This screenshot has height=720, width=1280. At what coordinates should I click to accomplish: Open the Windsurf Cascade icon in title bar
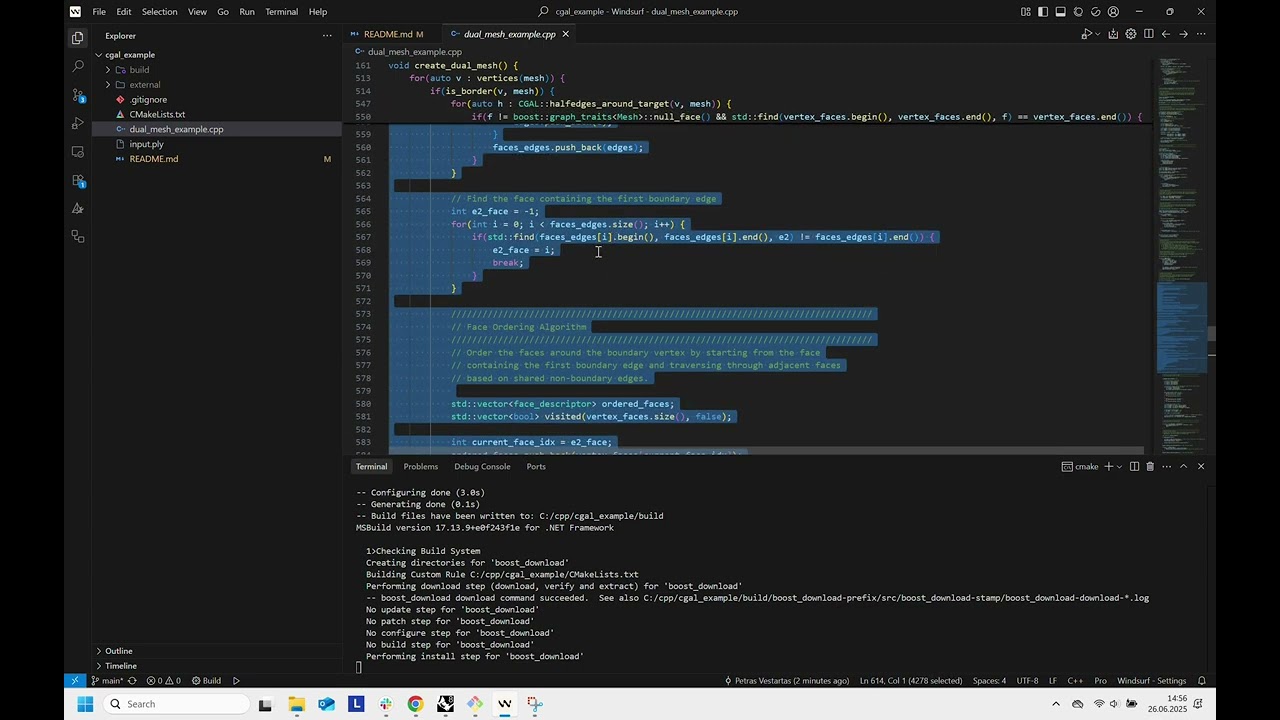coord(1078,12)
